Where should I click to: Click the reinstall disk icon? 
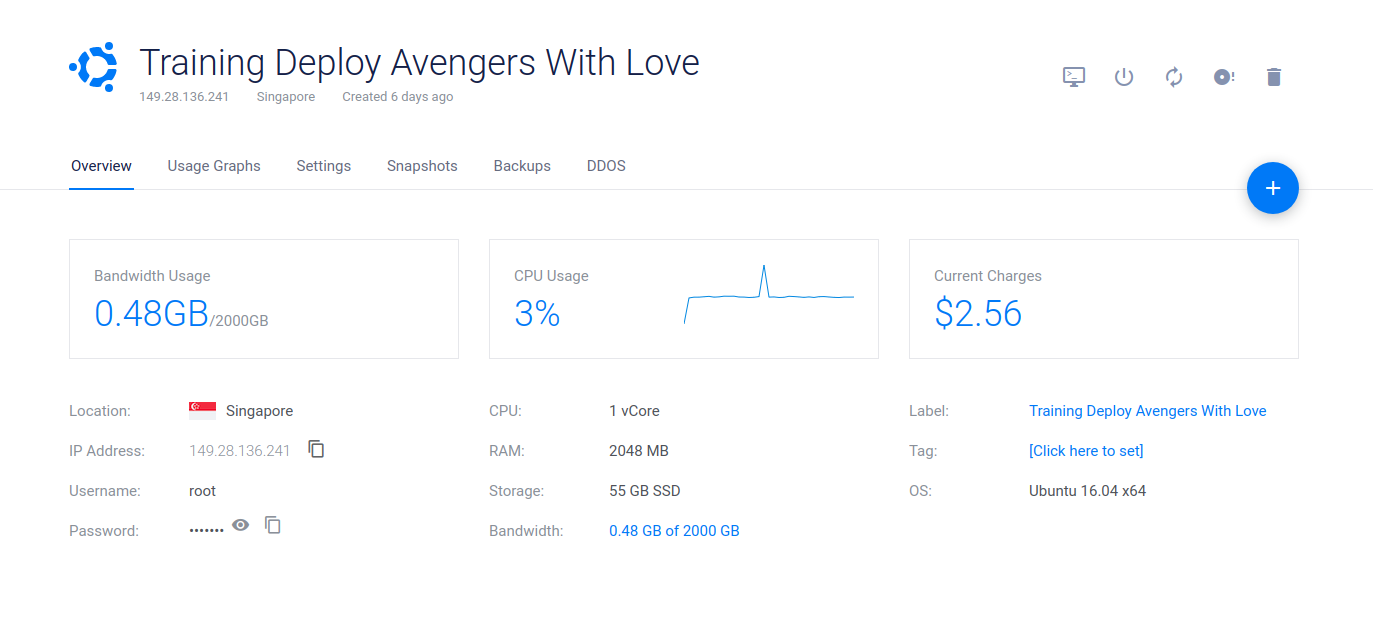click(1224, 77)
